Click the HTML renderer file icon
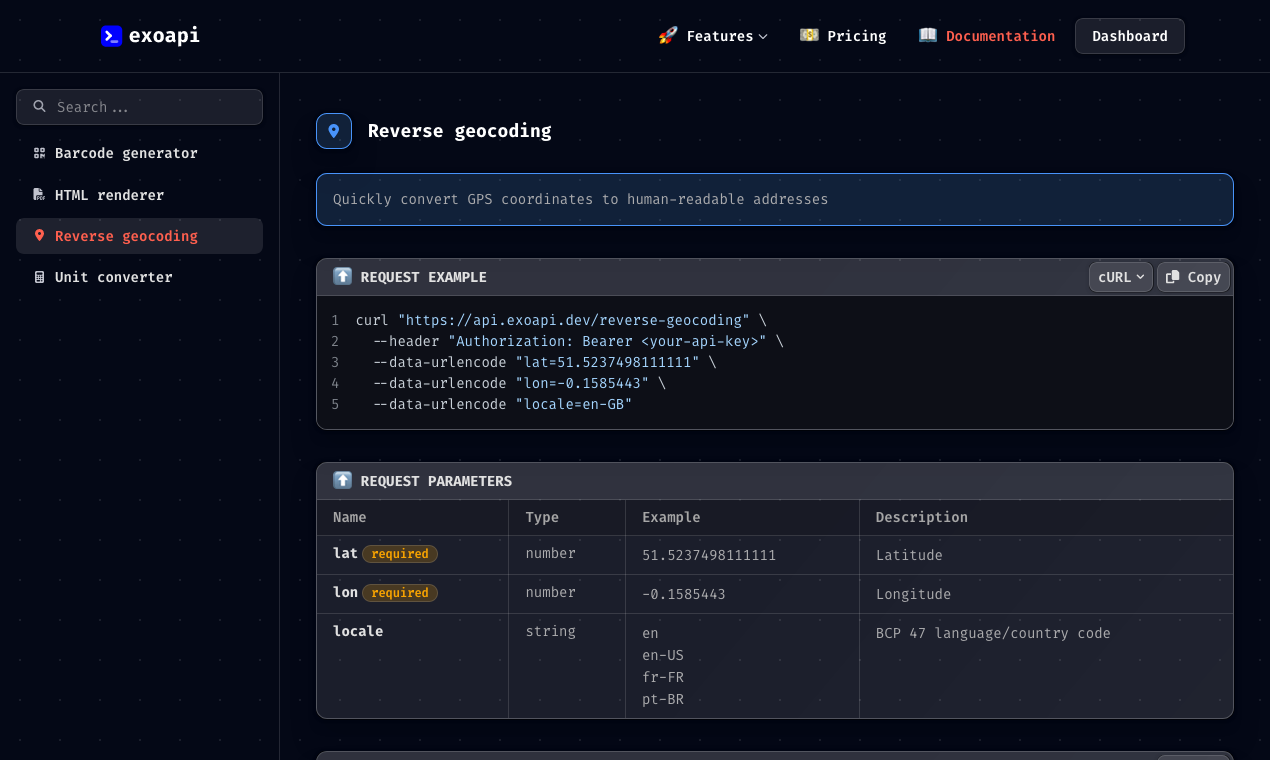Image resolution: width=1270 pixels, height=760 pixels. [x=39, y=194]
